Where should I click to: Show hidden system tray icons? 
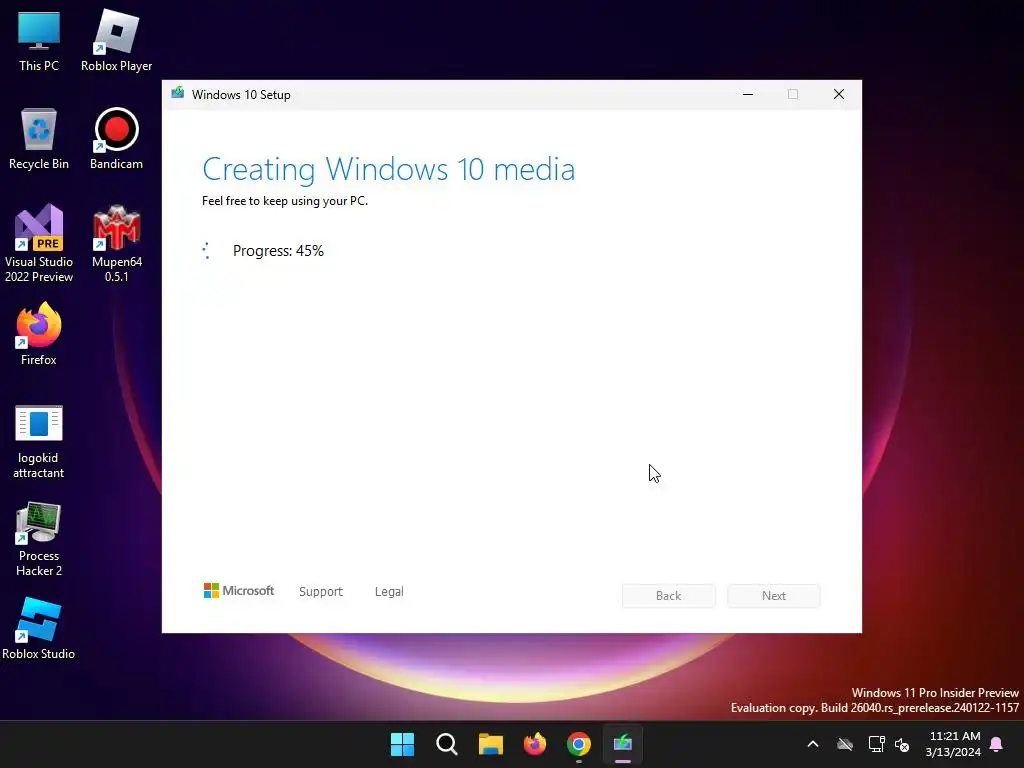click(x=813, y=744)
